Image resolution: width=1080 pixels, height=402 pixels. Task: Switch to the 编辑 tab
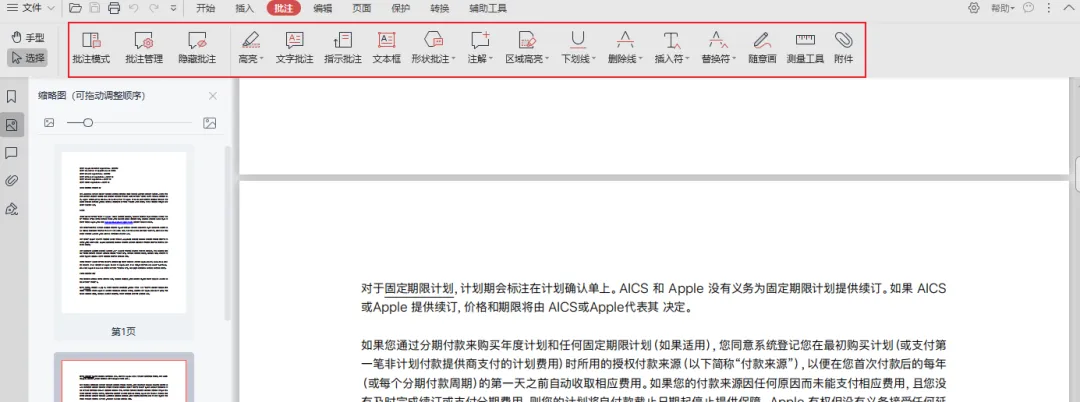click(322, 8)
